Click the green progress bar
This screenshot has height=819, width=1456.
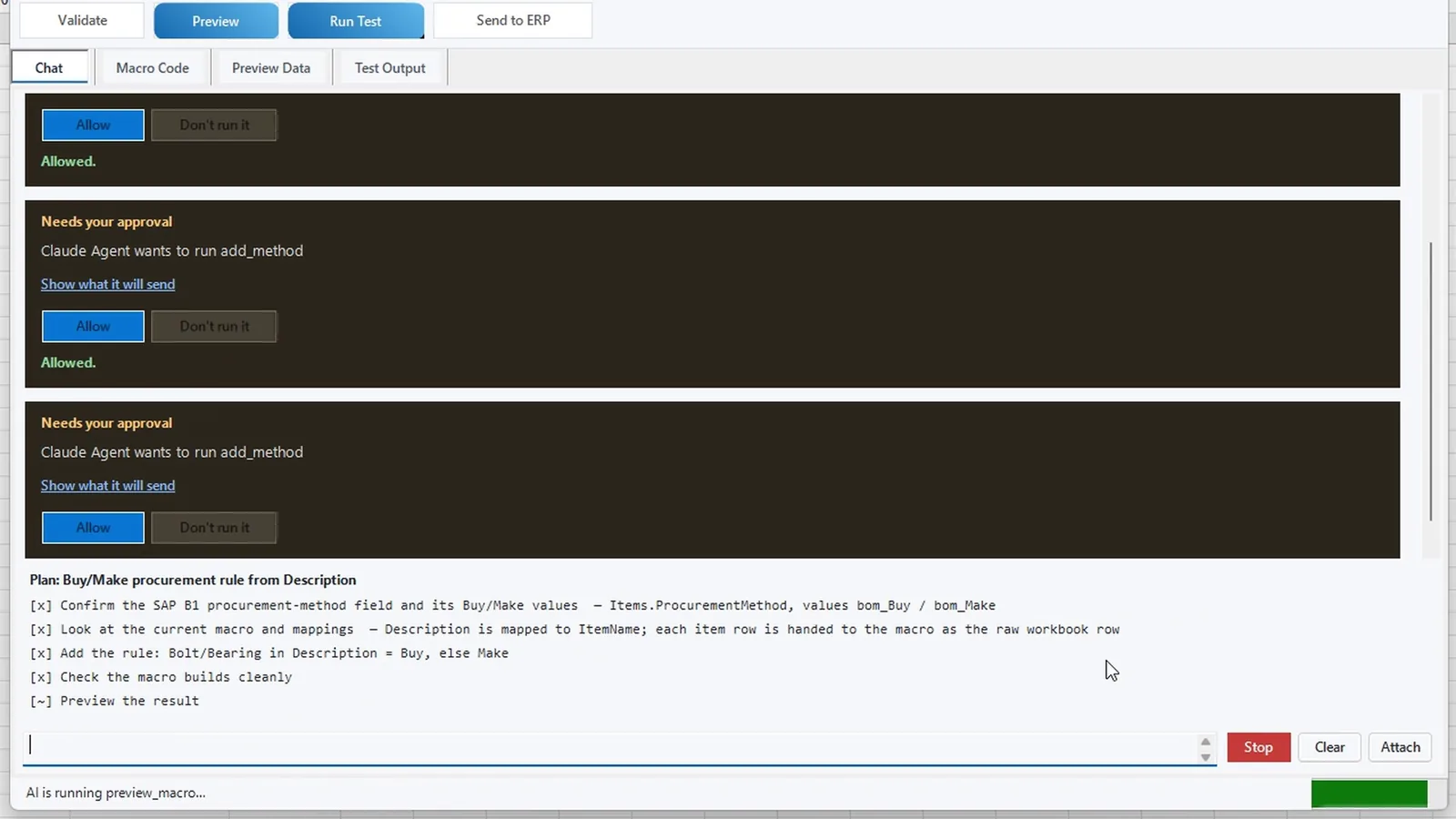[x=1369, y=794]
